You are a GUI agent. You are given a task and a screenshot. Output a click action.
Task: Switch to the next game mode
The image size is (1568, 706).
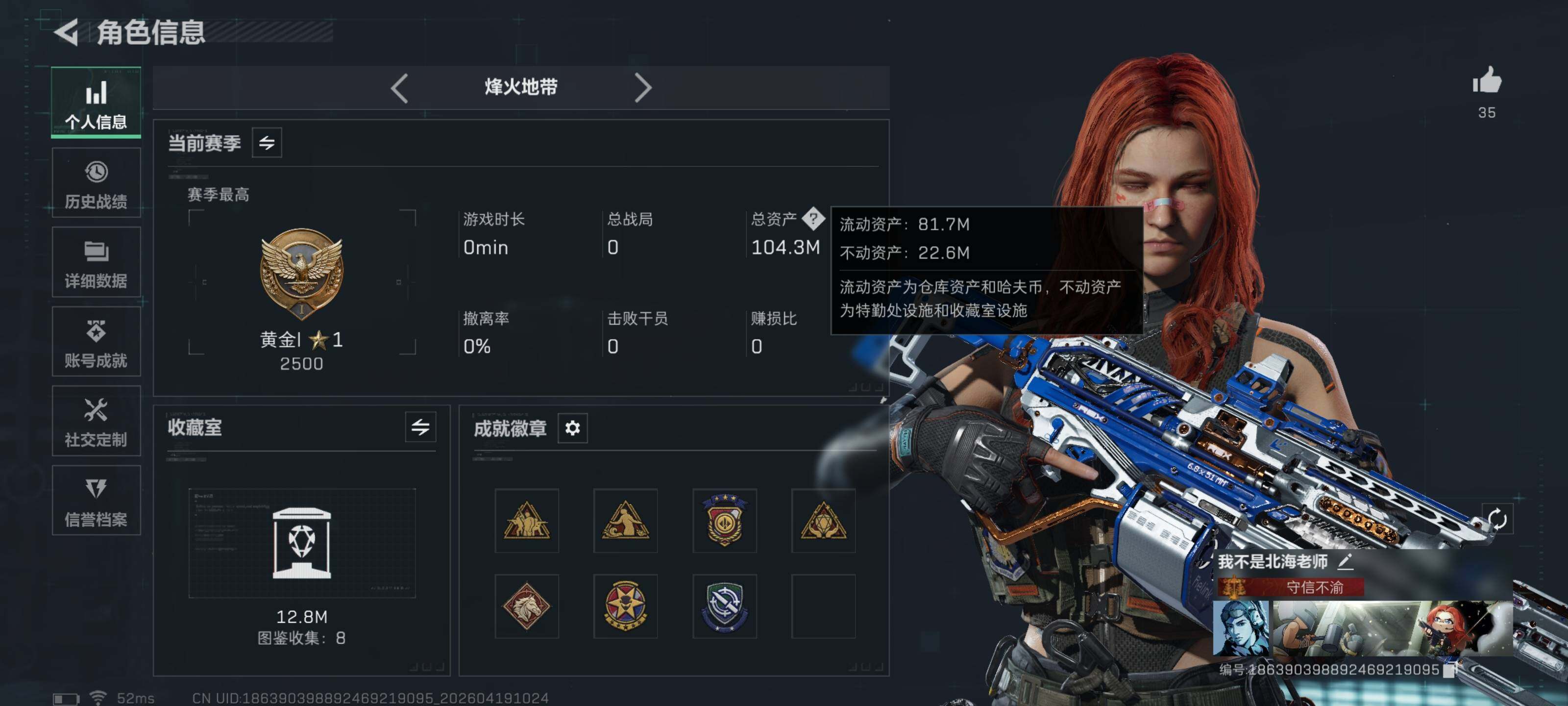(643, 88)
